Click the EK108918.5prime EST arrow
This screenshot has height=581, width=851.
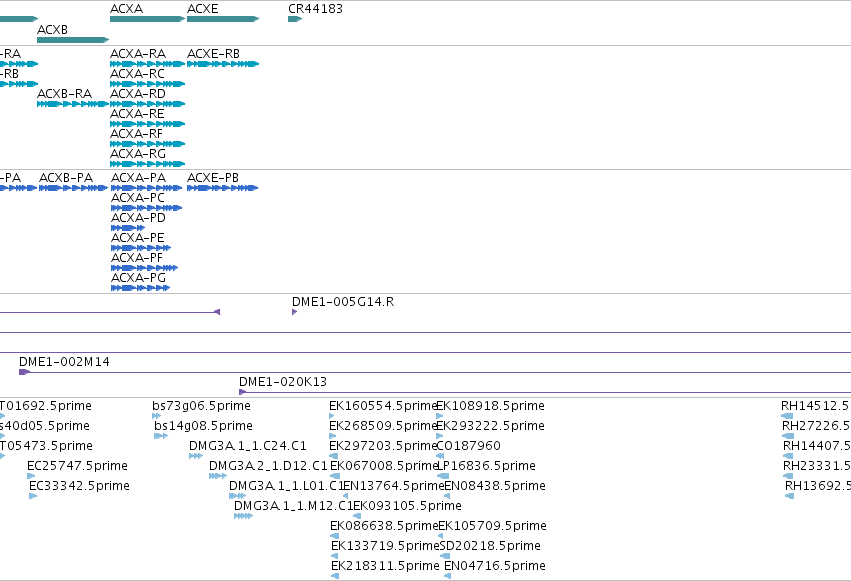coord(440,416)
